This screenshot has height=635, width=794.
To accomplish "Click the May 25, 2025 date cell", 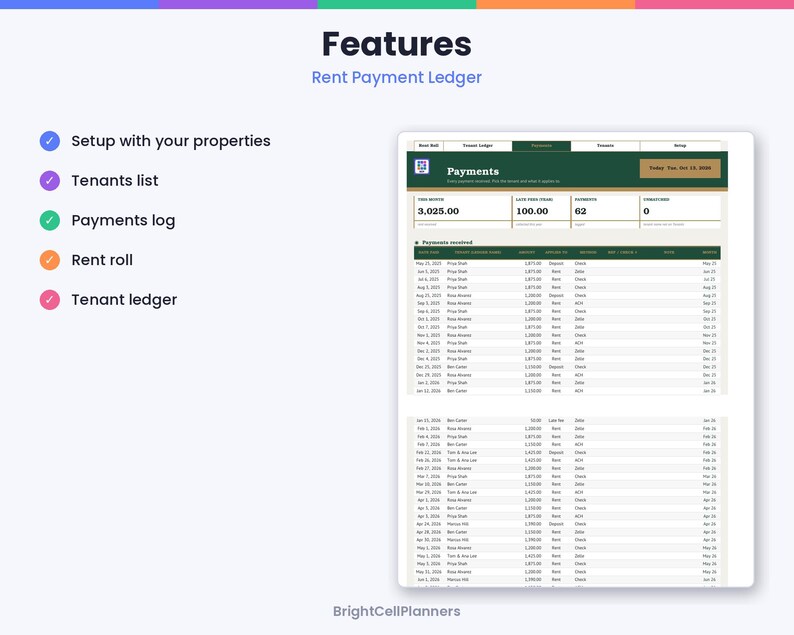I will [x=428, y=264].
